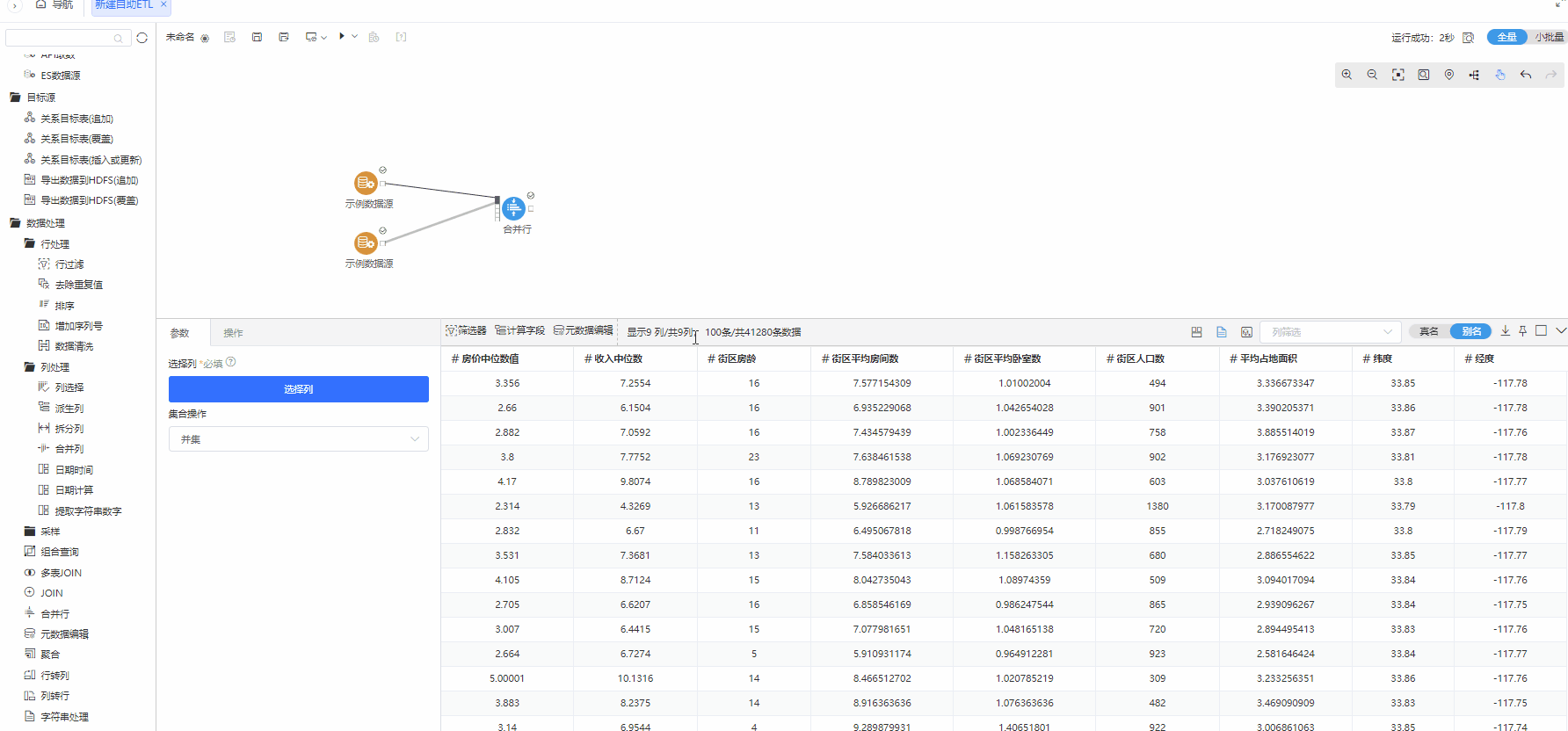Click the redo arrow icon

pos(1551,75)
